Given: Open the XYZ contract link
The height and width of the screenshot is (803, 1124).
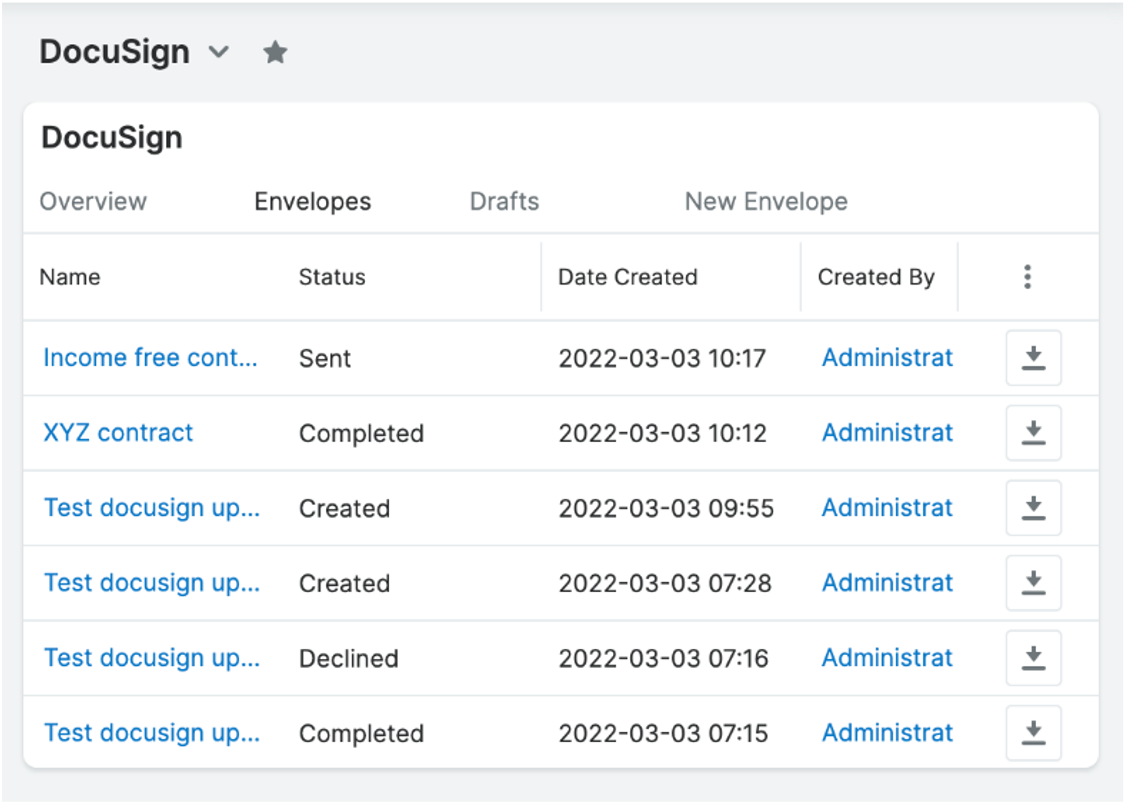Looking at the screenshot, I should [x=118, y=433].
